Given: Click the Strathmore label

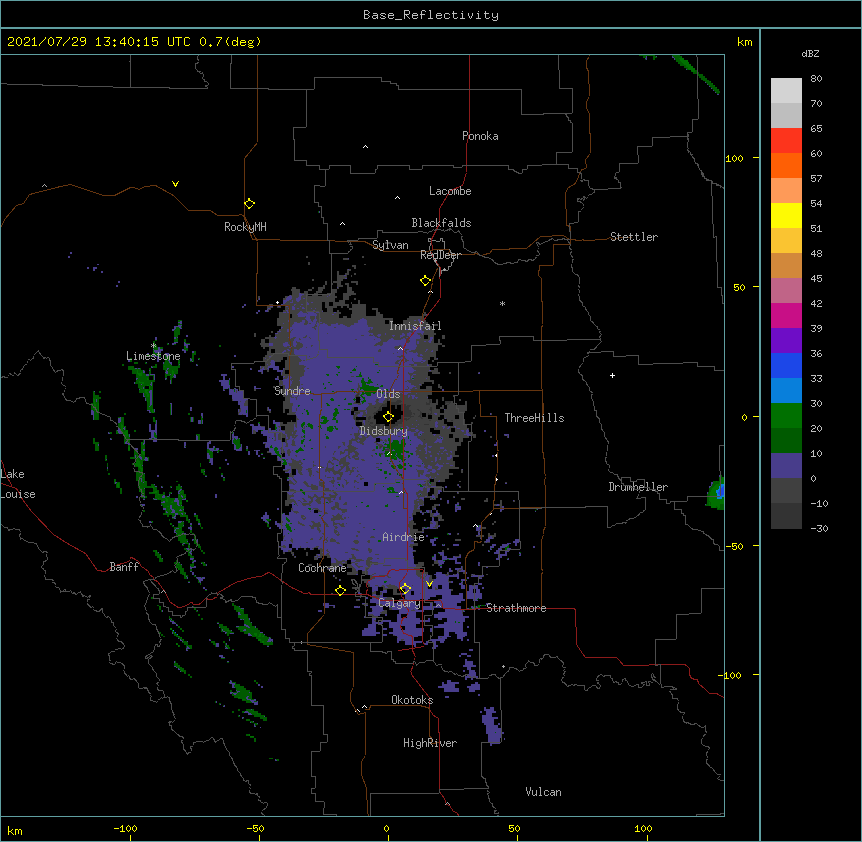Looking at the screenshot, I should pos(516,608).
